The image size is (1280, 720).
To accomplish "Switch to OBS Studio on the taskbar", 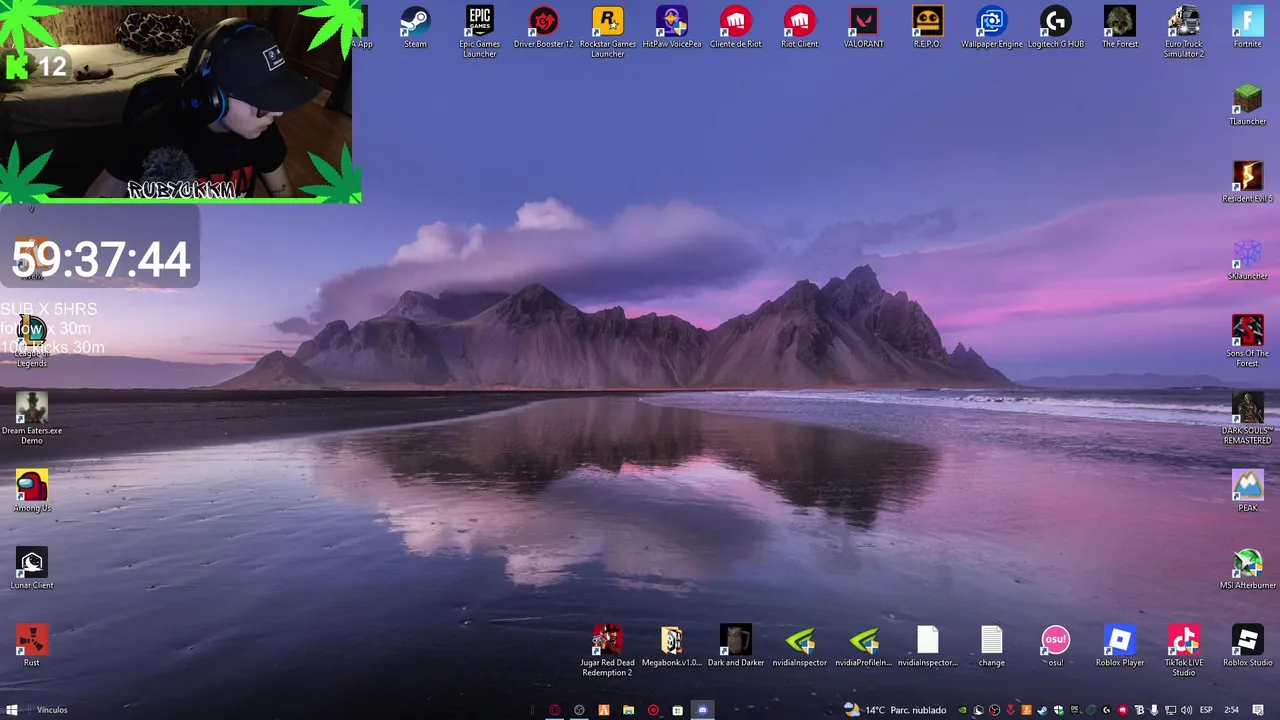I will 579,710.
